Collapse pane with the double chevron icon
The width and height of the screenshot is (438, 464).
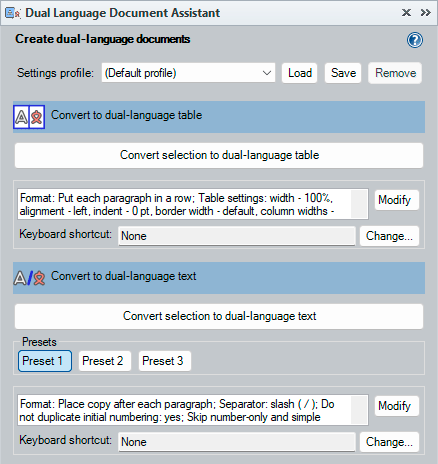(x=425, y=13)
